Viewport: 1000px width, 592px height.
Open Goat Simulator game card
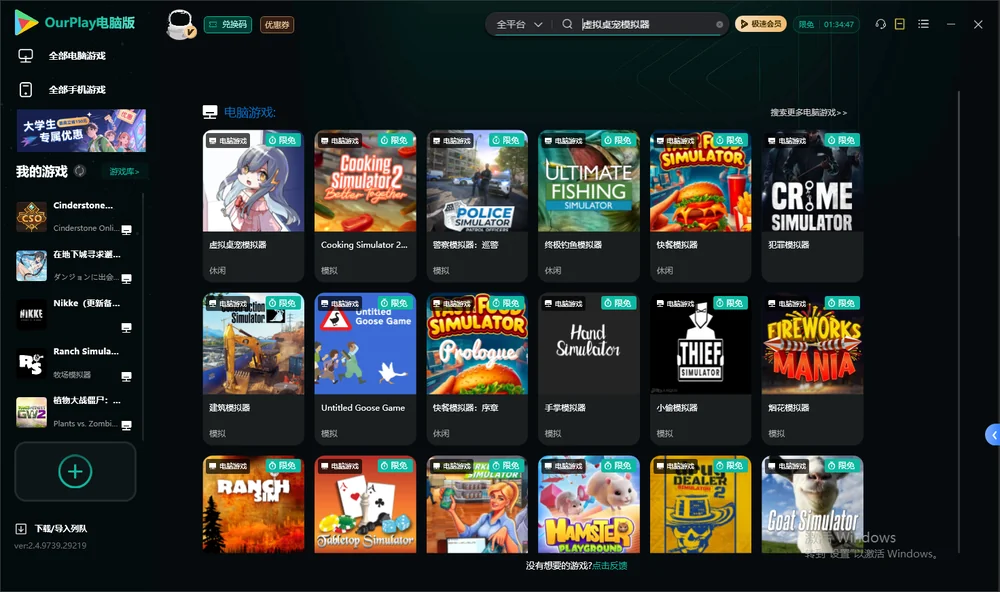click(812, 504)
